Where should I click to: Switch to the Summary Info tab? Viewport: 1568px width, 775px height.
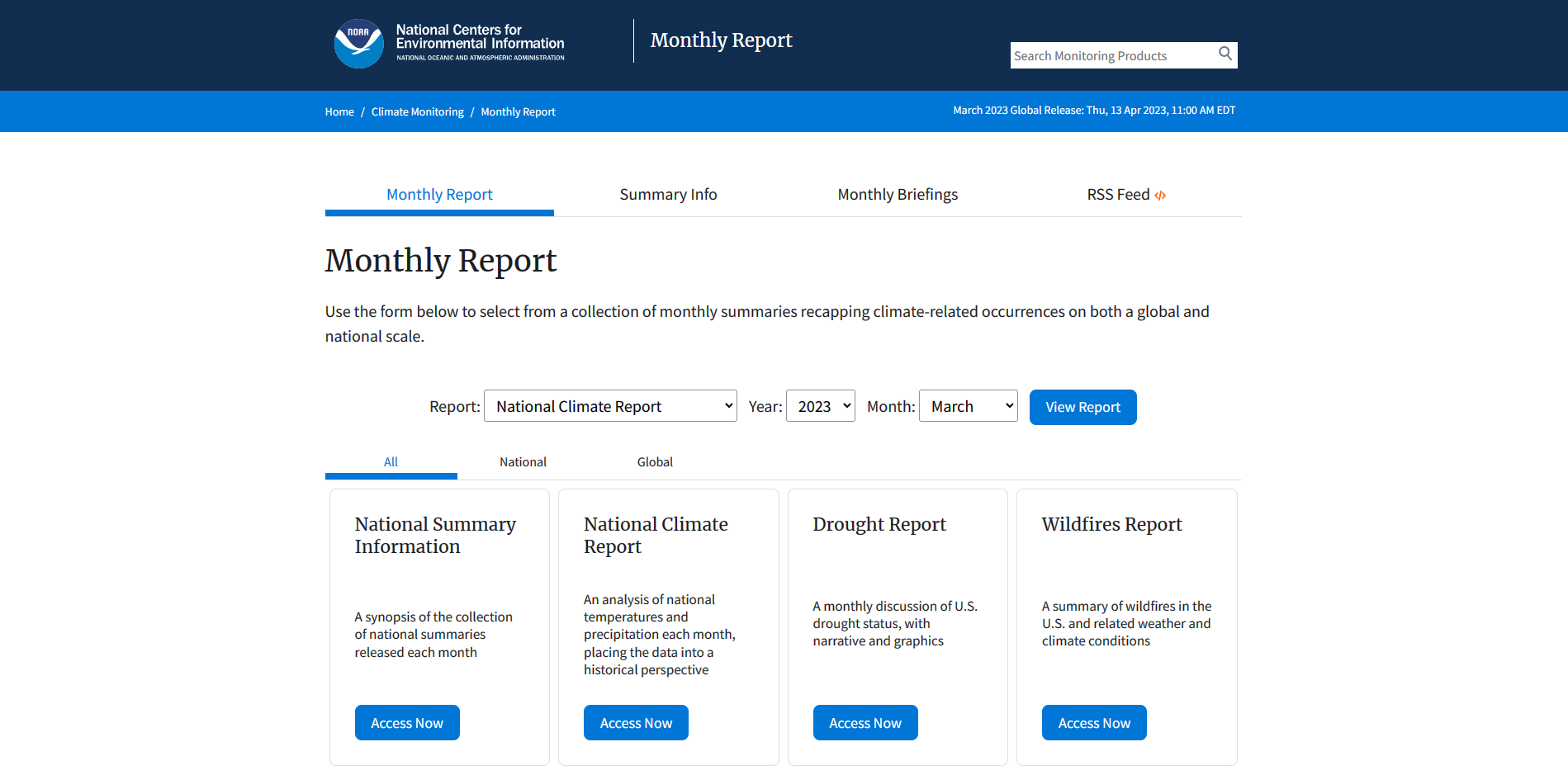tap(668, 195)
